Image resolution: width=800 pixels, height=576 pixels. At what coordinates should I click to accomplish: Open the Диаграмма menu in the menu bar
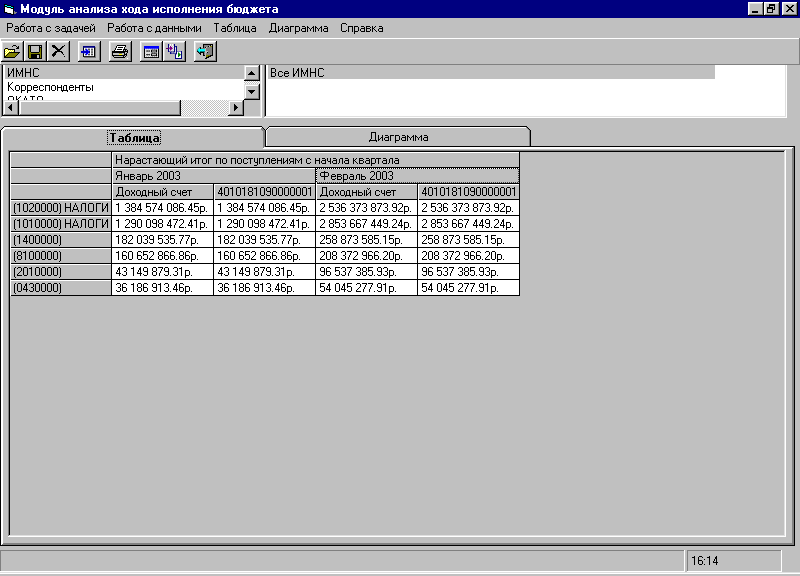tap(298, 28)
